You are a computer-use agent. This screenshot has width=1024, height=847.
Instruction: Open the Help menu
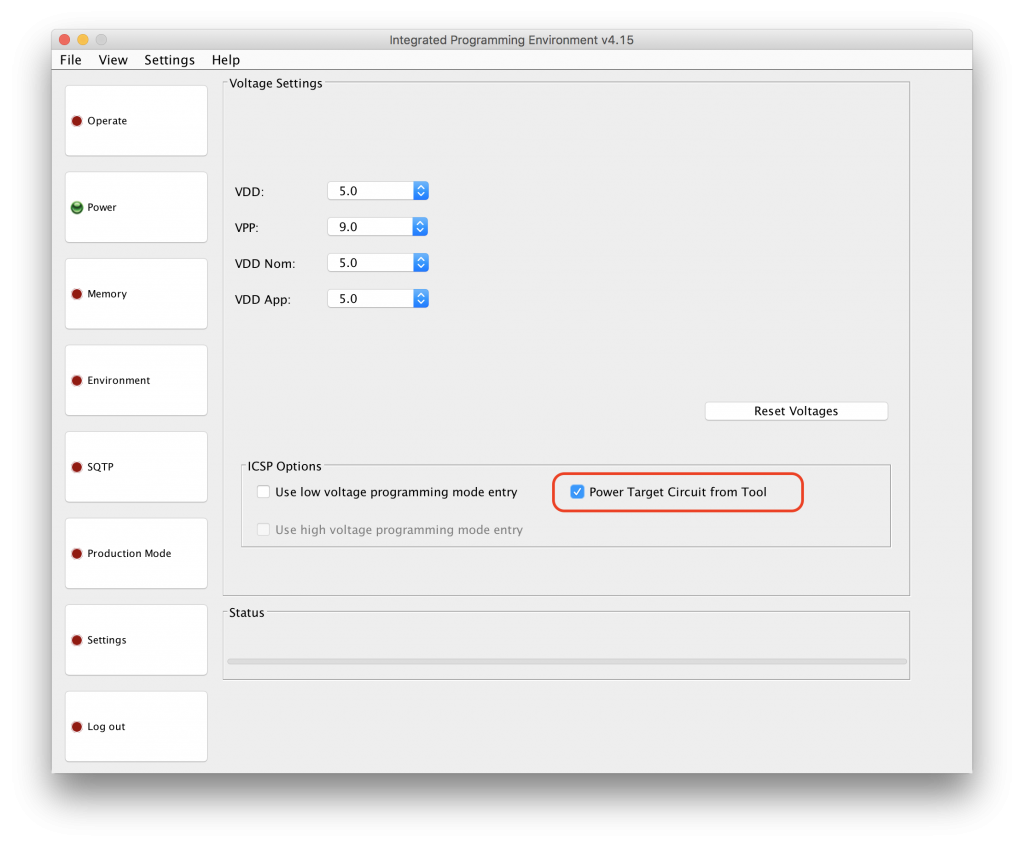point(226,60)
